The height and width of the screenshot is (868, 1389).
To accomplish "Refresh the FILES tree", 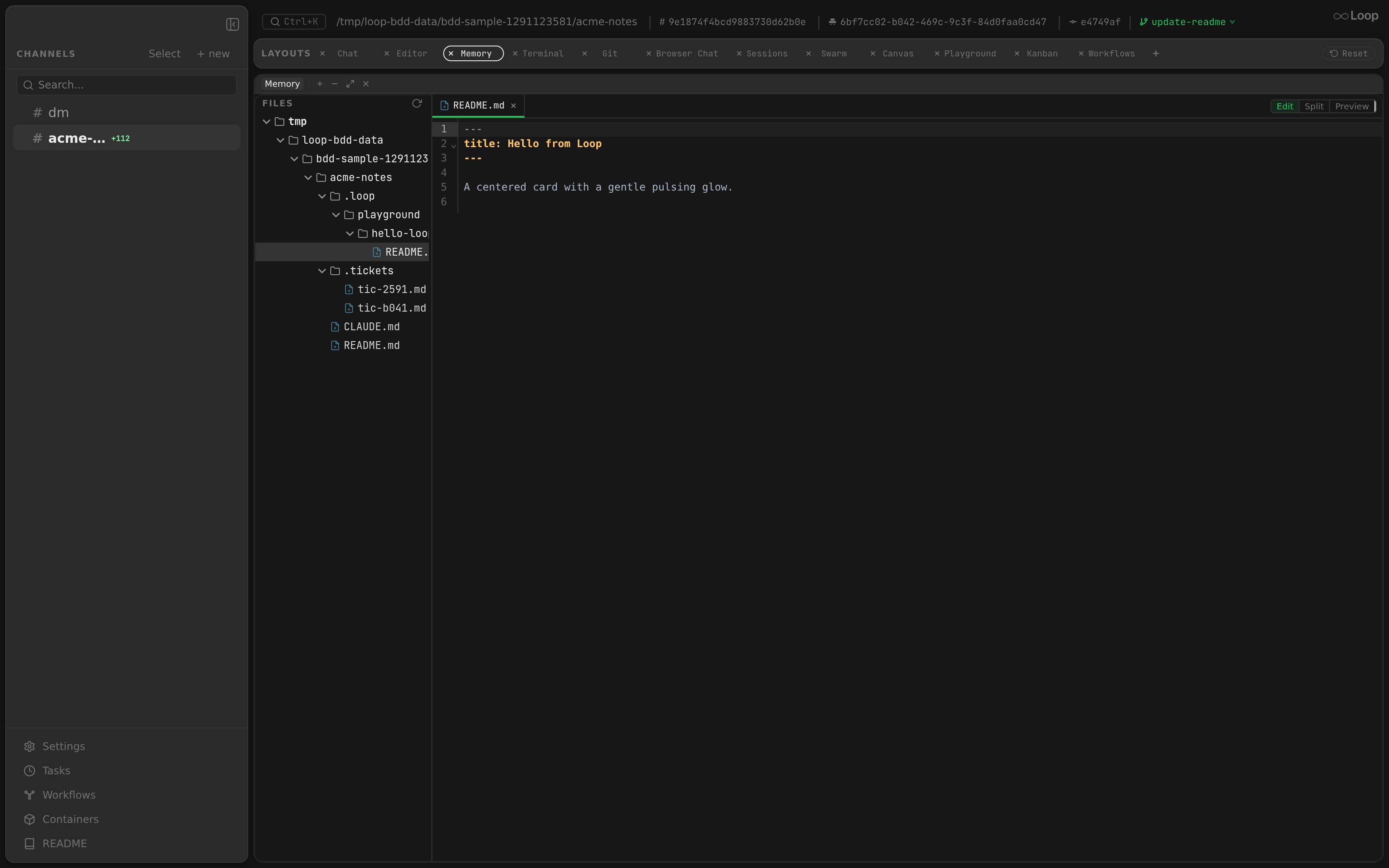I will (x=417, y=103).
